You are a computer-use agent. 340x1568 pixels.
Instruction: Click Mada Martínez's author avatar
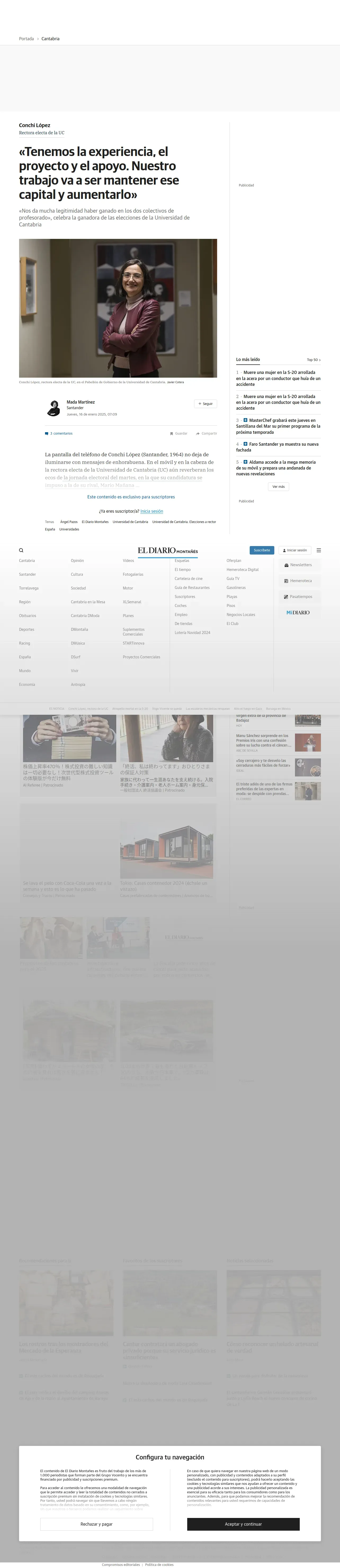(x=53, y=408)
